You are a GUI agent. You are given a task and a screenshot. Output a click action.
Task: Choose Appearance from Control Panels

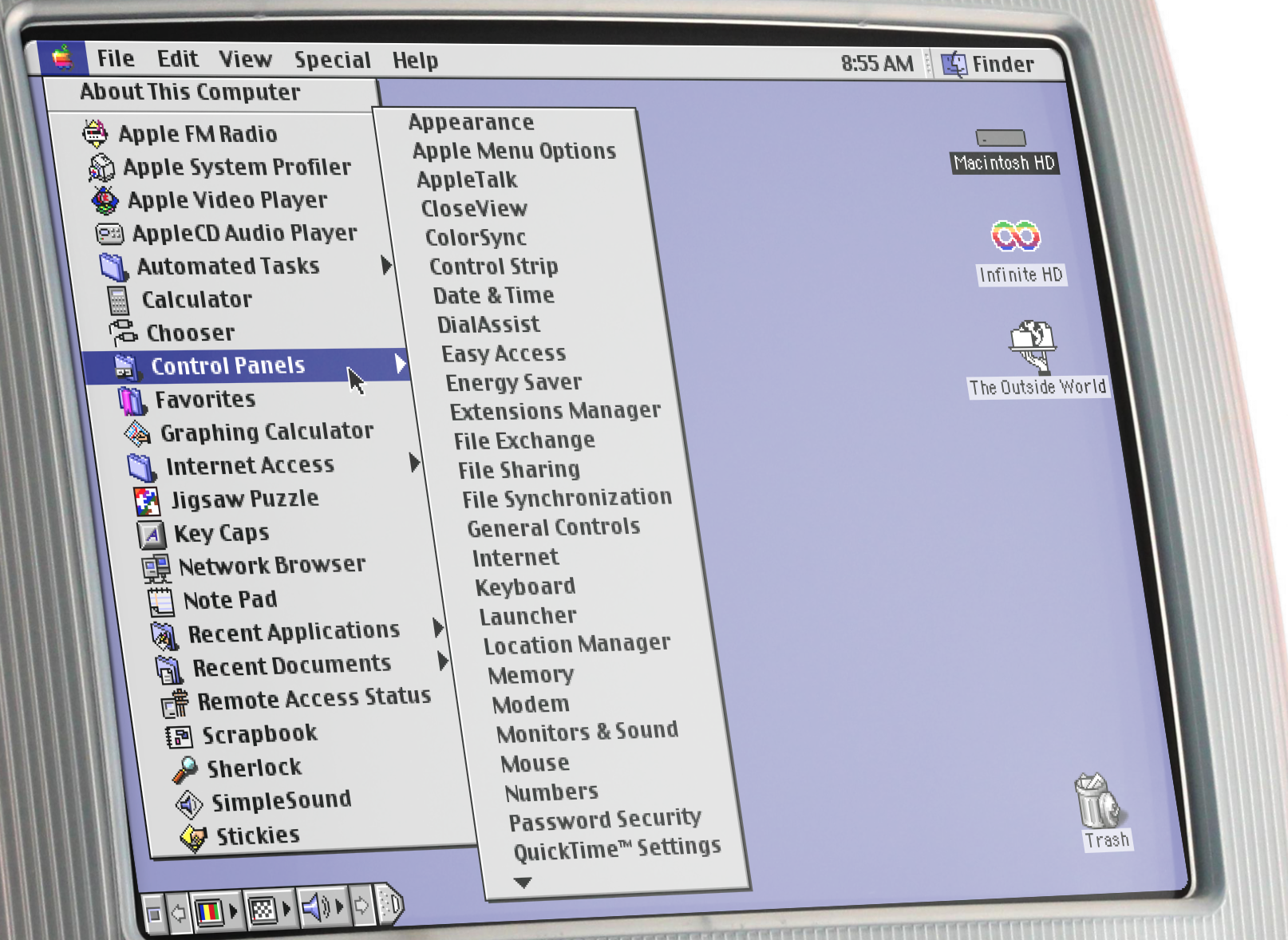coord(472,122)
